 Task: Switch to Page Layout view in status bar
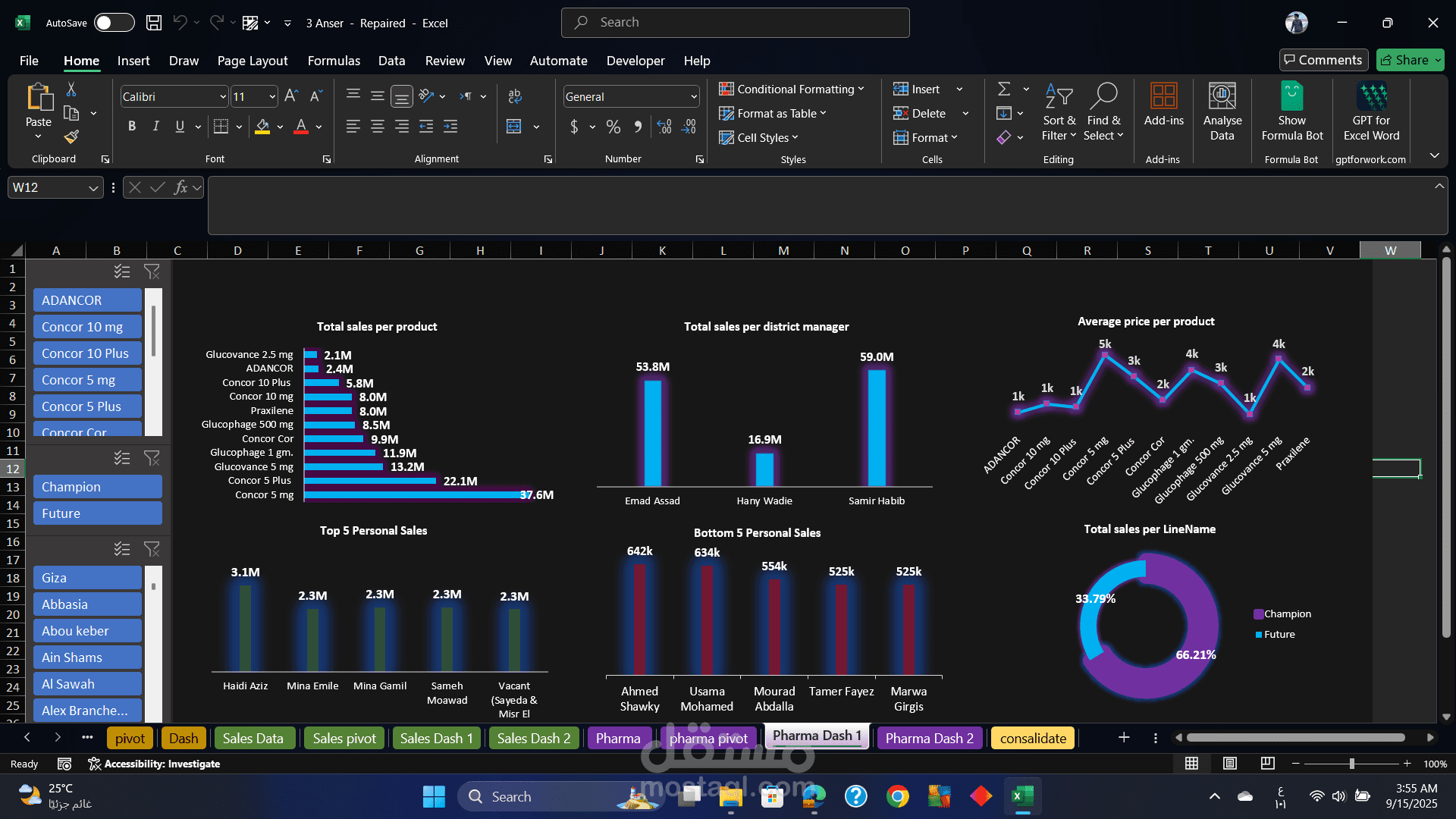[1230, 764]
